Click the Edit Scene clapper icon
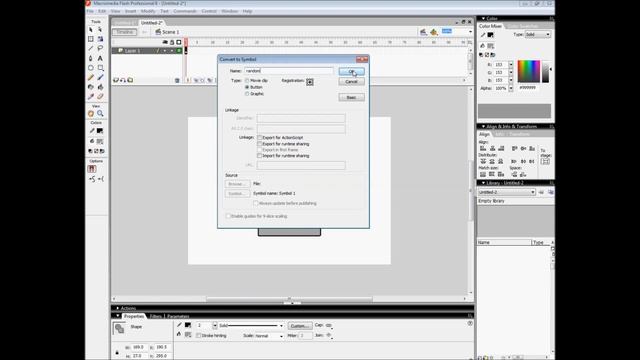This screenshot has width=640, height=360. [424, 32]
